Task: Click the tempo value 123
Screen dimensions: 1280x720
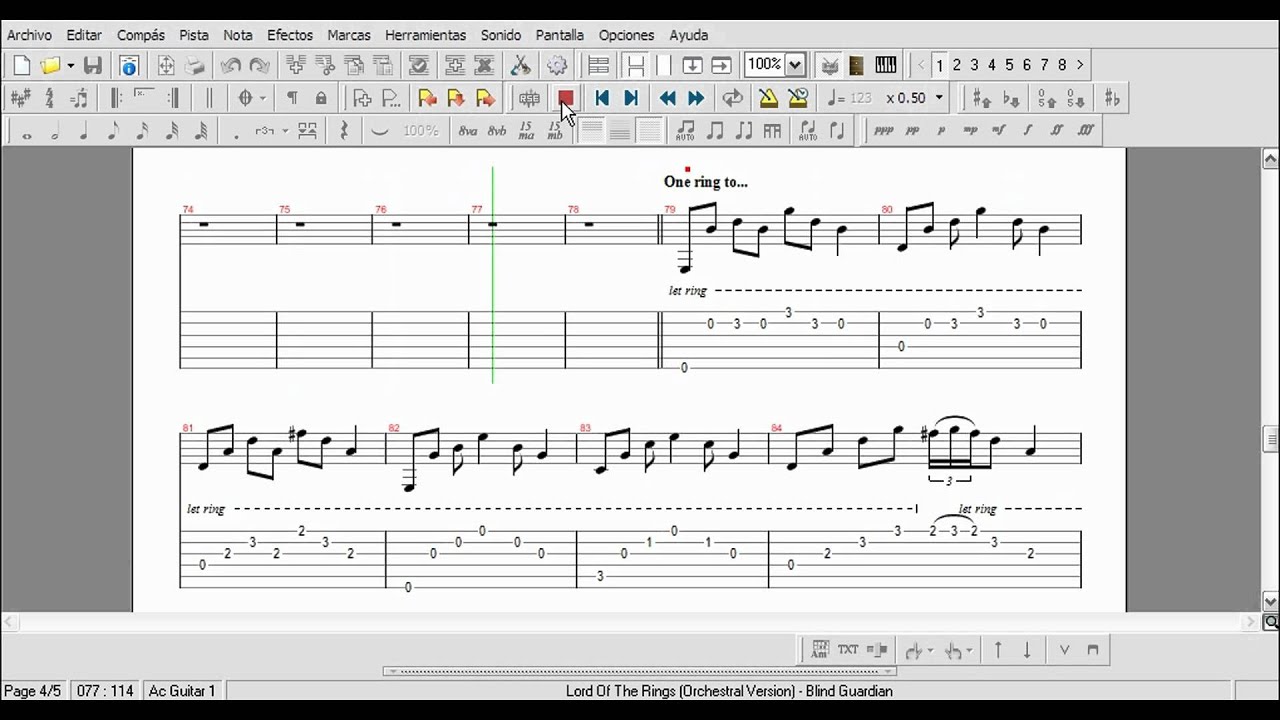Action: (860, 98)
